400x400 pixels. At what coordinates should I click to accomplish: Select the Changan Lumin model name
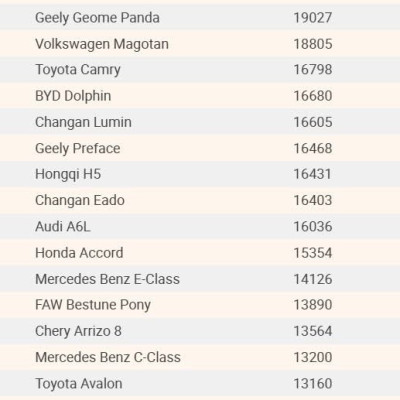(x=83, y=122)
